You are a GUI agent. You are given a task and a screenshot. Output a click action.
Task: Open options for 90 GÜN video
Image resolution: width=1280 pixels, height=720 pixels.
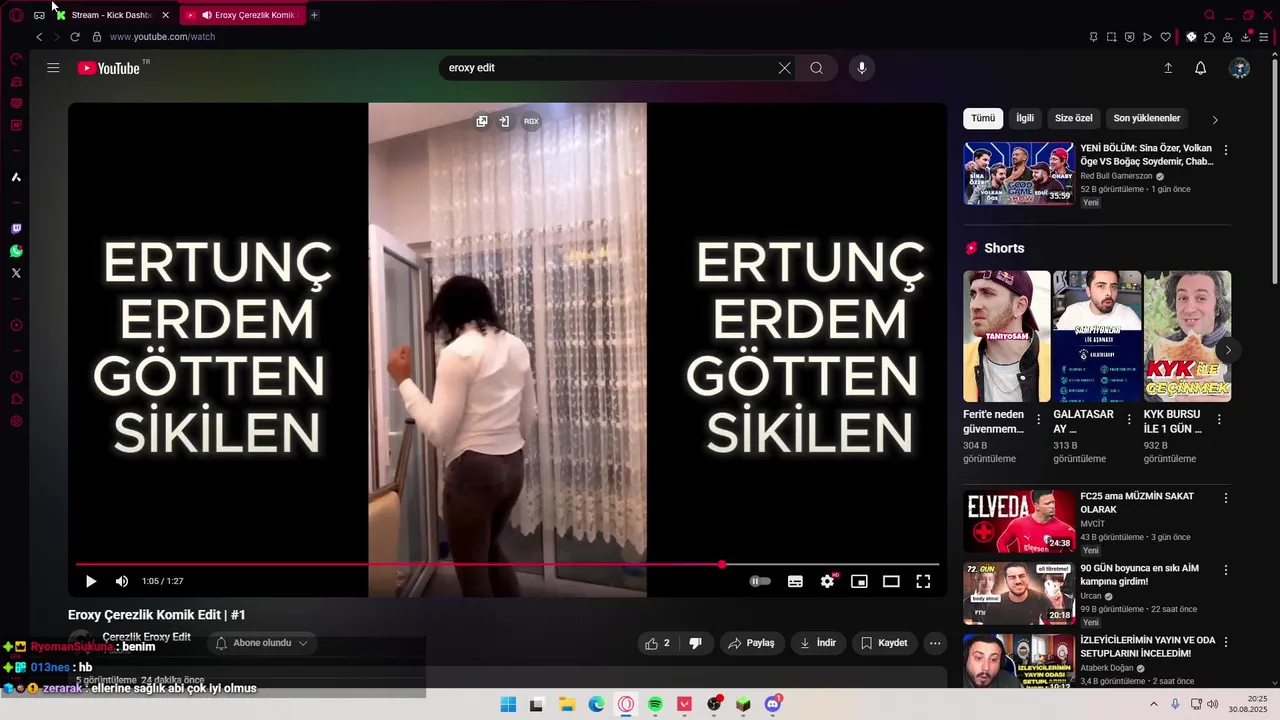click(x=1226, y=570)
